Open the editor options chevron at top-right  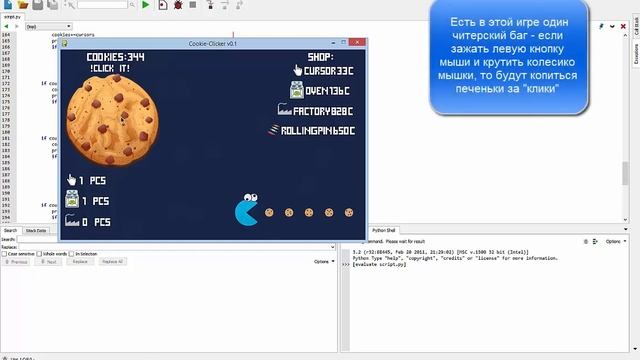point(612,26)
